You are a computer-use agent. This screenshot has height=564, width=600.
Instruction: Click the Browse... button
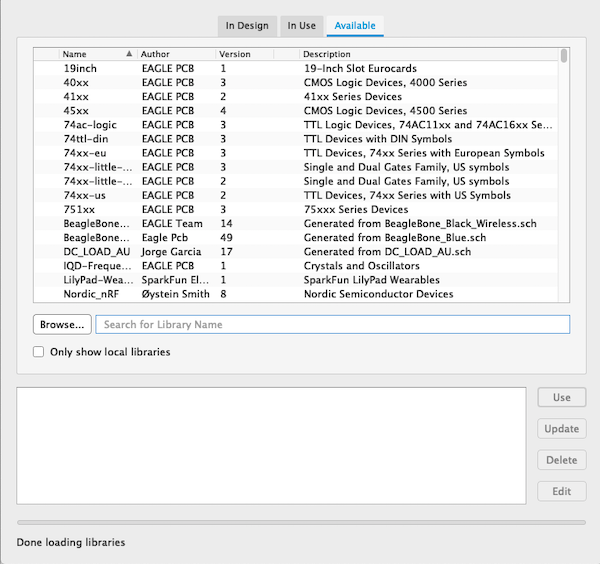(x=62, y=324)
